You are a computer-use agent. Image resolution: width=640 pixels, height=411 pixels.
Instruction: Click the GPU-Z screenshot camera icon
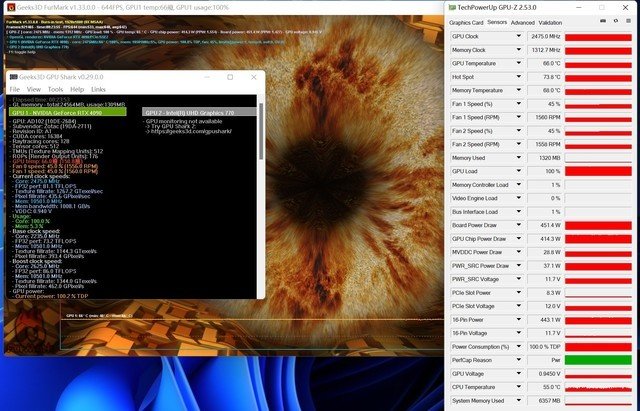tap(603, 21)
